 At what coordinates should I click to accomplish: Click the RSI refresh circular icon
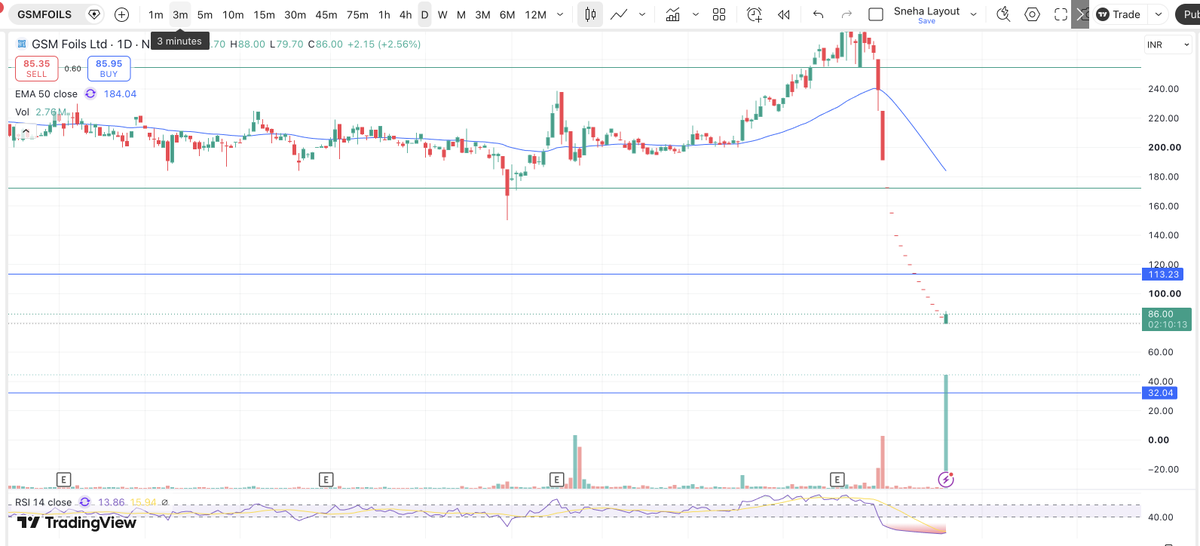pyautogui.click(x=84, y=502)
